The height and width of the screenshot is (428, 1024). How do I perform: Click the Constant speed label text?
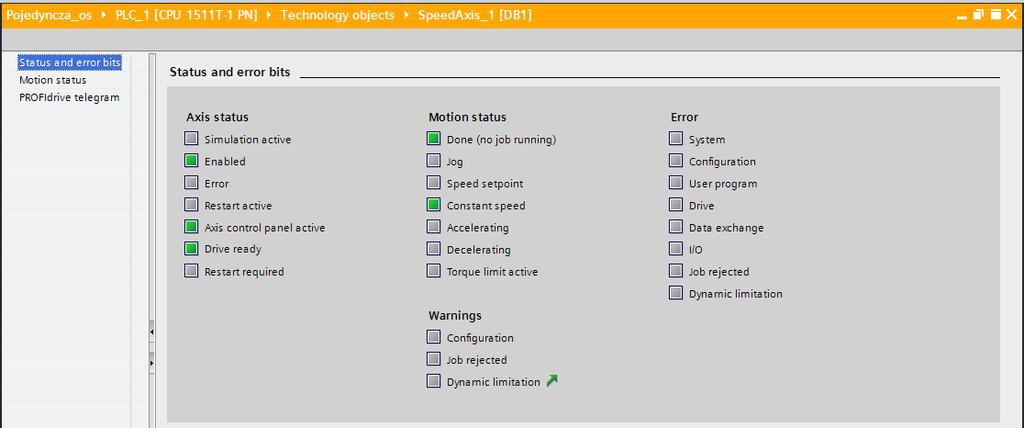pos(486,205)
